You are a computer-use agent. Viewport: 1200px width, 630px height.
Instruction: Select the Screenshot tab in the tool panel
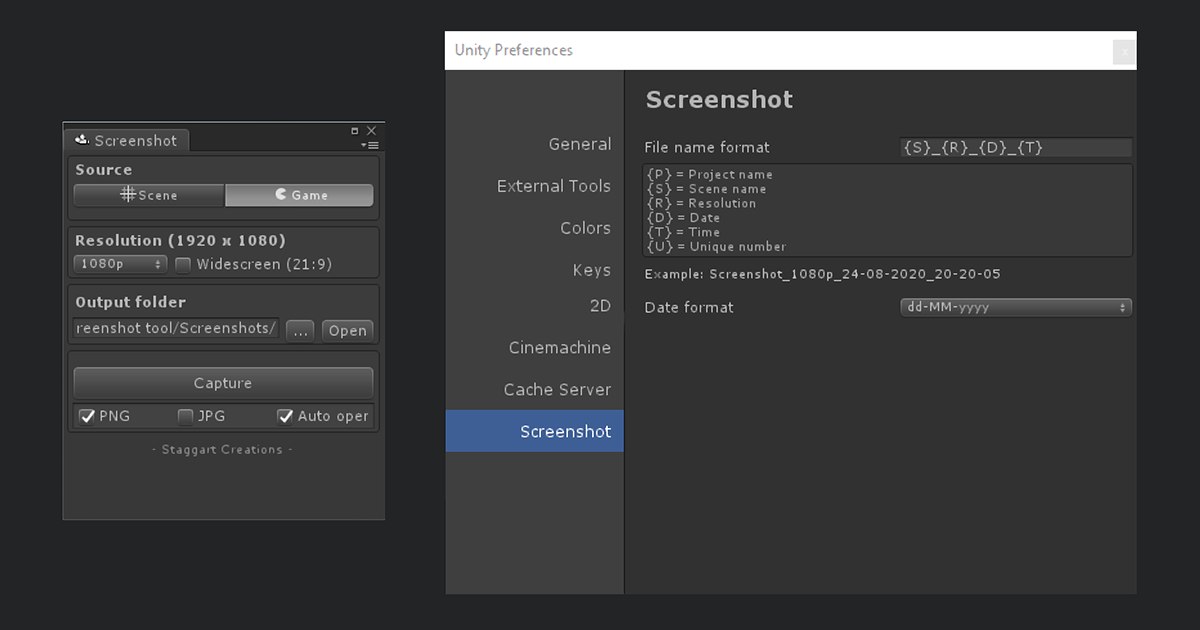pos(126,141)
